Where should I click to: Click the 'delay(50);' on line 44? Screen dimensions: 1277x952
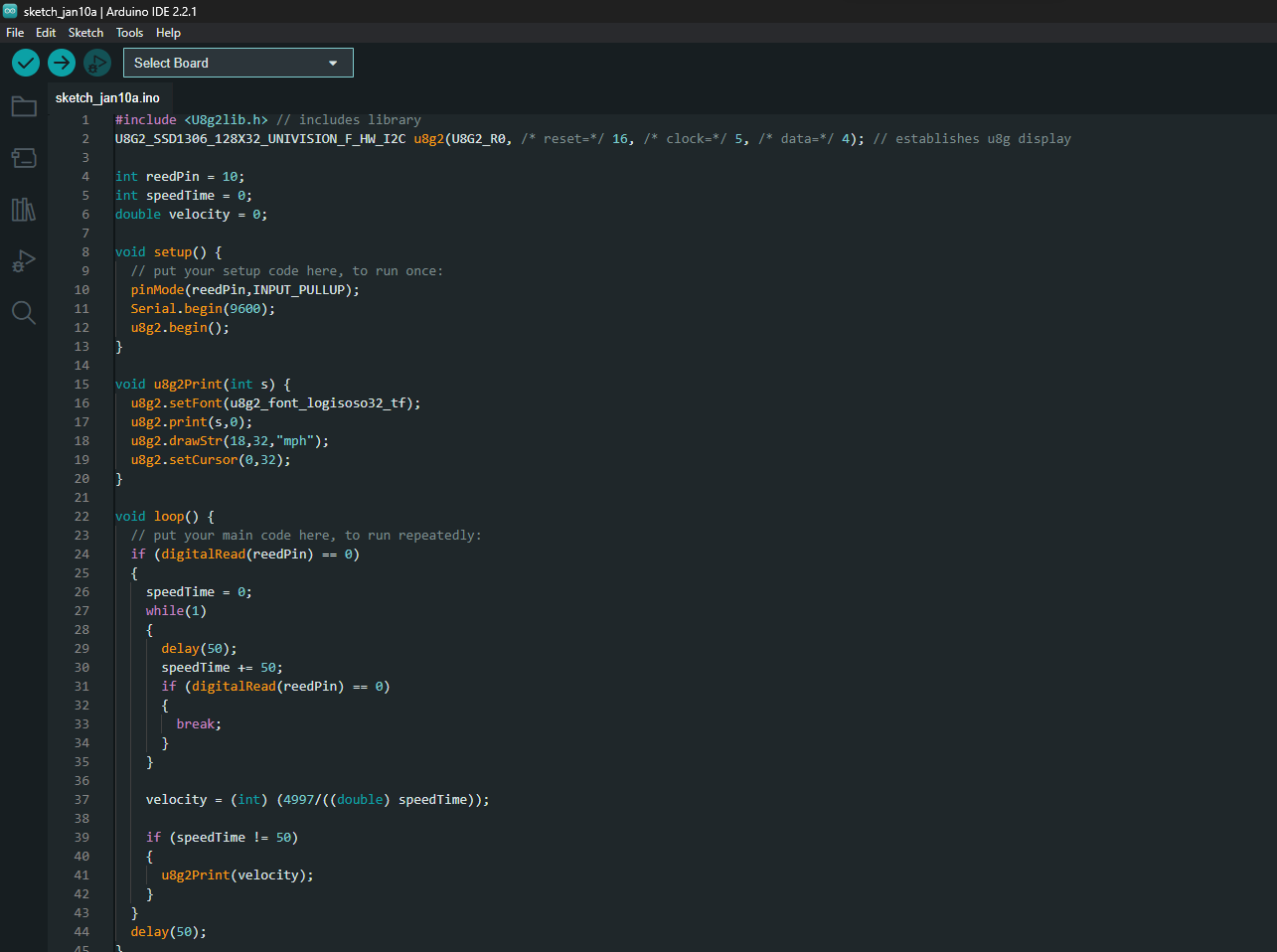coord(168,931)
